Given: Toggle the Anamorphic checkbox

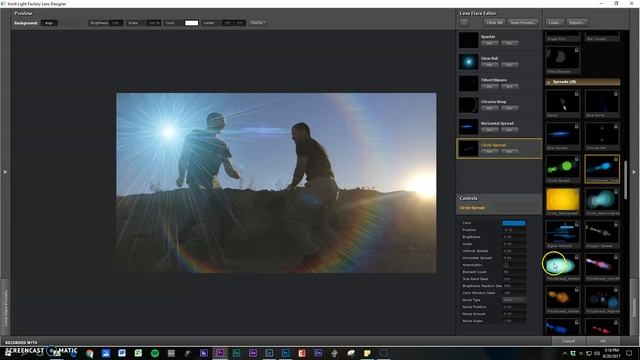Looking at the screenshot, I should [506, 265].
